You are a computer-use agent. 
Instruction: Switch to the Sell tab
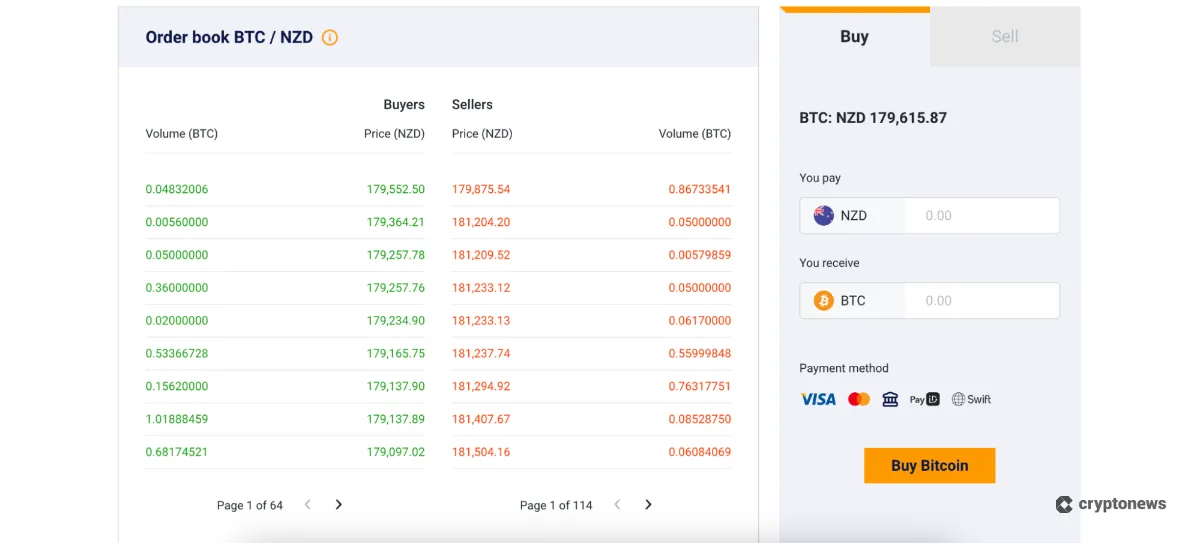(1005, 37)
